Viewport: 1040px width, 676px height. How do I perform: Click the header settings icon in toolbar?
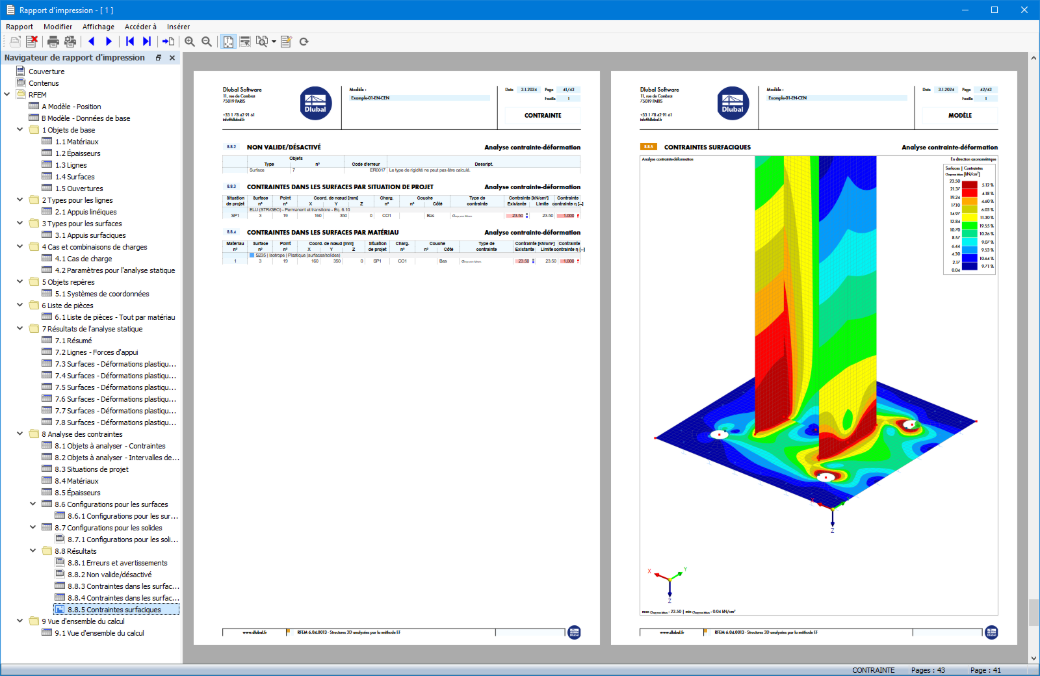click(x=245, y=42)
